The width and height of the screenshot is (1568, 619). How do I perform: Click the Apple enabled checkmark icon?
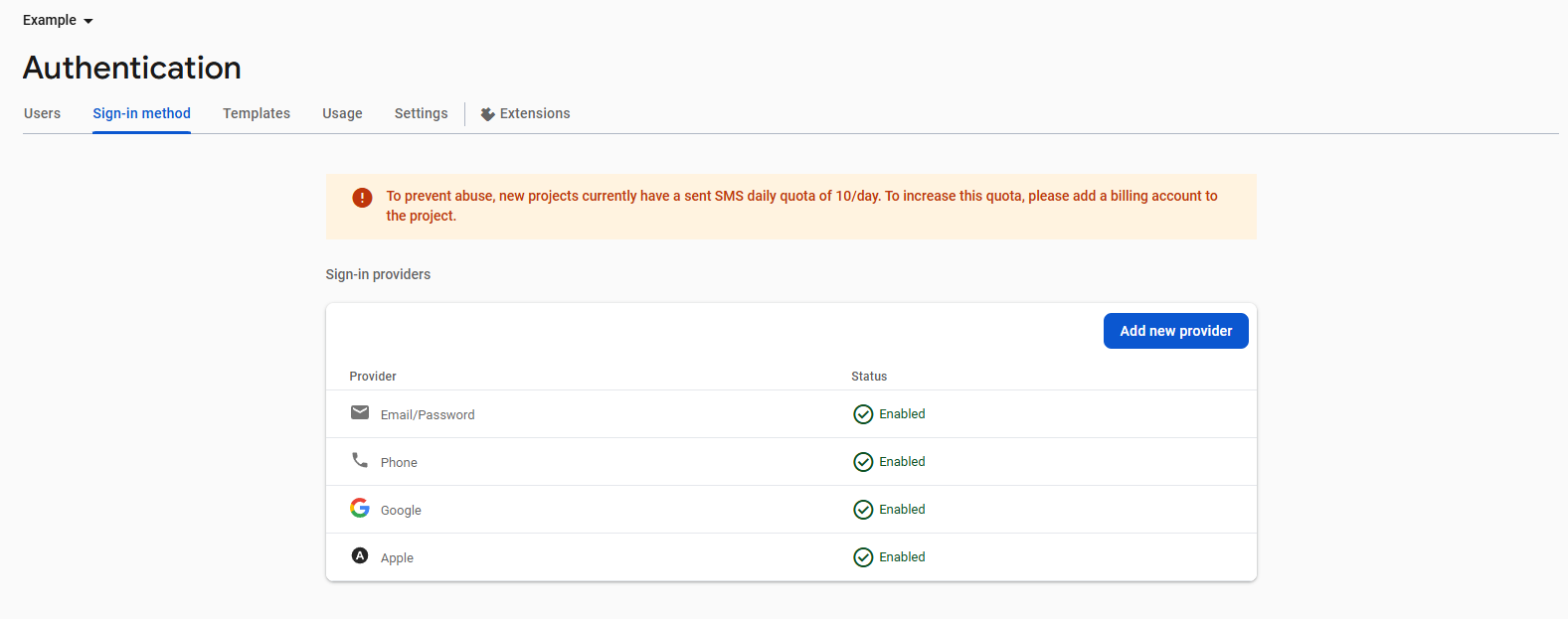click(x=863, y=557)
